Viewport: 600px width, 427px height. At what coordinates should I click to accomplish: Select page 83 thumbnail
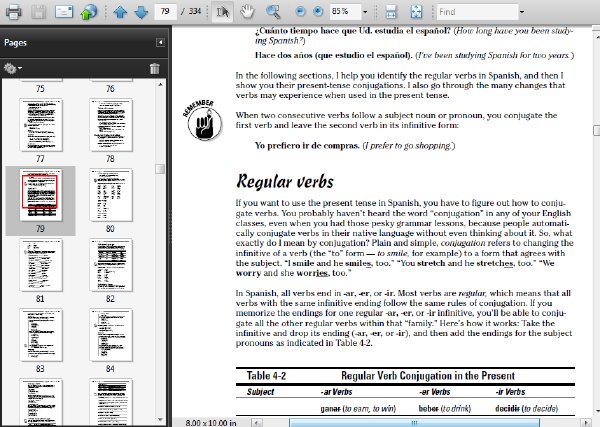pyautogui.click(x=41, y=335)
